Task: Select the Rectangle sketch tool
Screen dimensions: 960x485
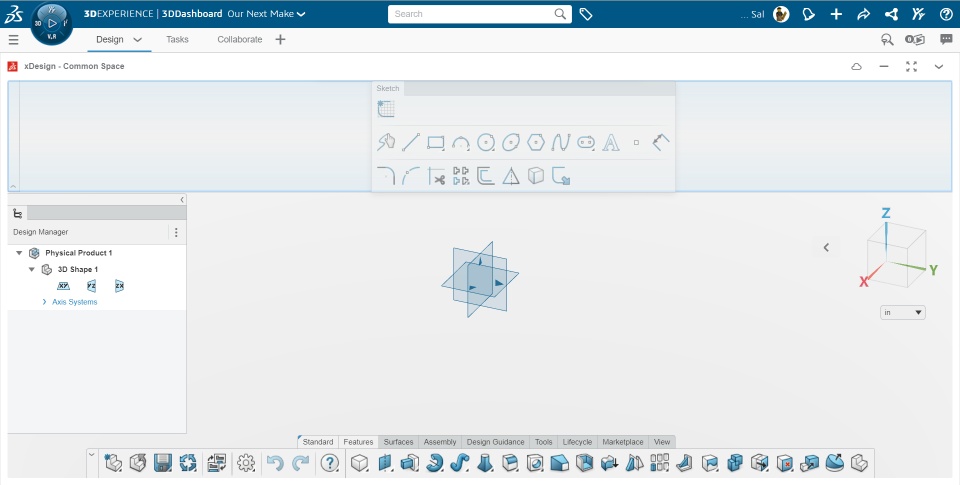Action: [x=435, y=143]
